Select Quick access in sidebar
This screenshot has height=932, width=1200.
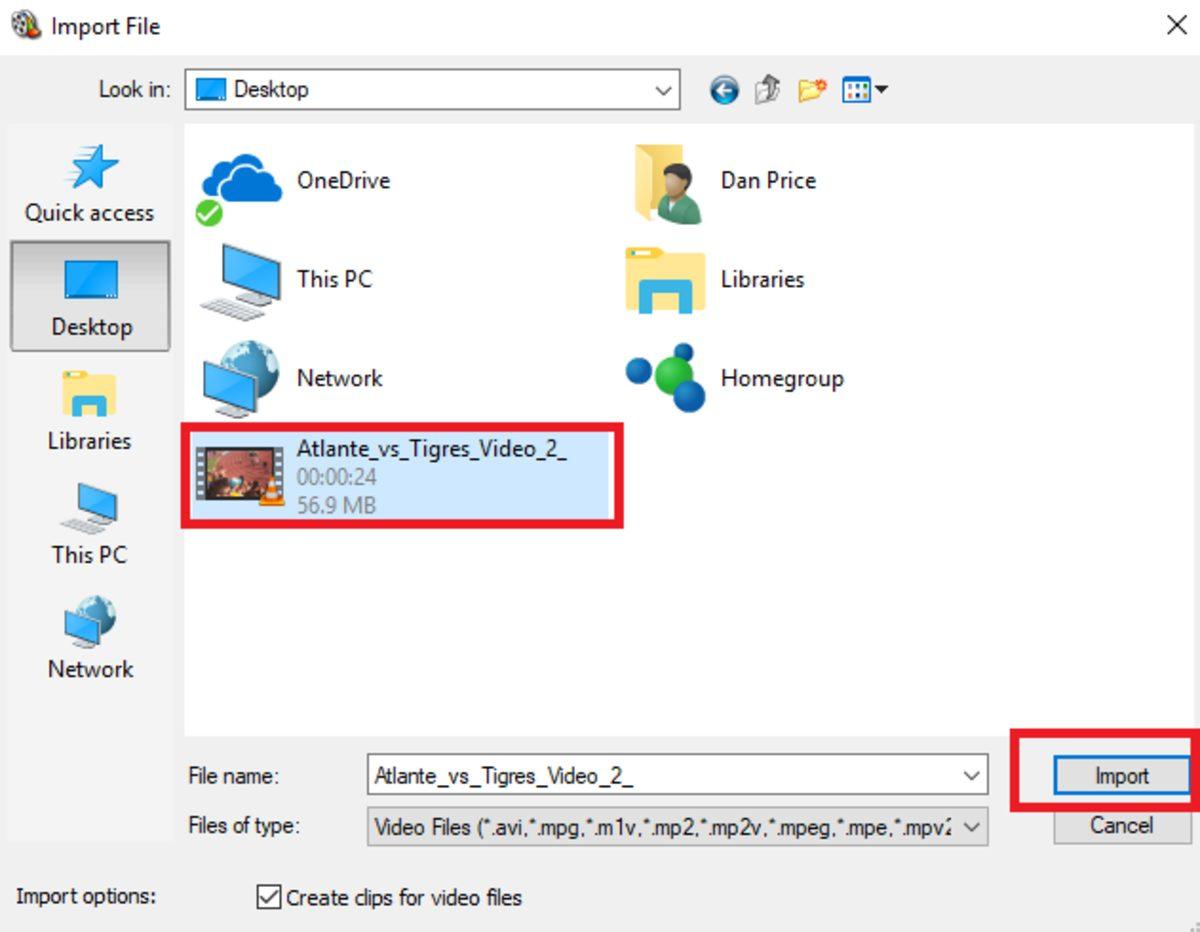coord(89,184)
